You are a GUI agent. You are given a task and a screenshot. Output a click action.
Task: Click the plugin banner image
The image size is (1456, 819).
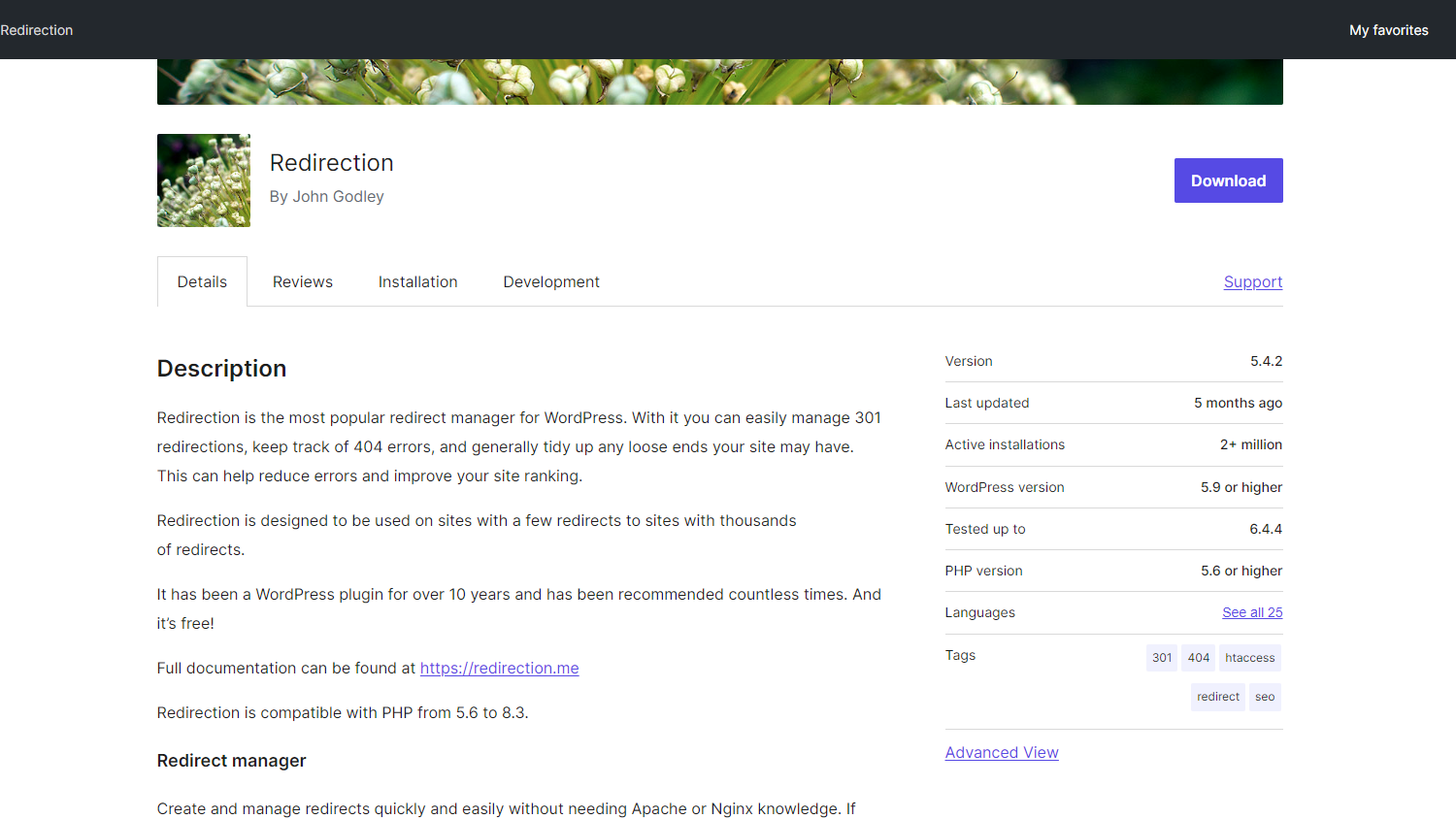719,82
